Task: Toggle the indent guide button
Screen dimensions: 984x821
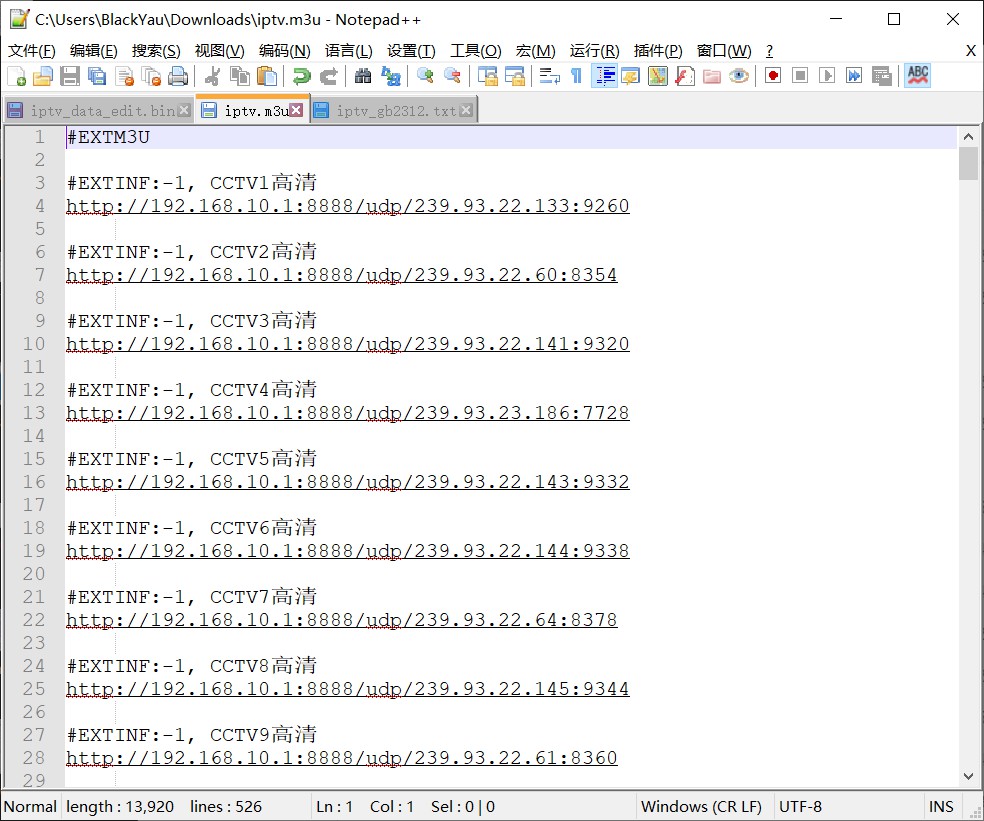Action: click(x=604, y=76)
